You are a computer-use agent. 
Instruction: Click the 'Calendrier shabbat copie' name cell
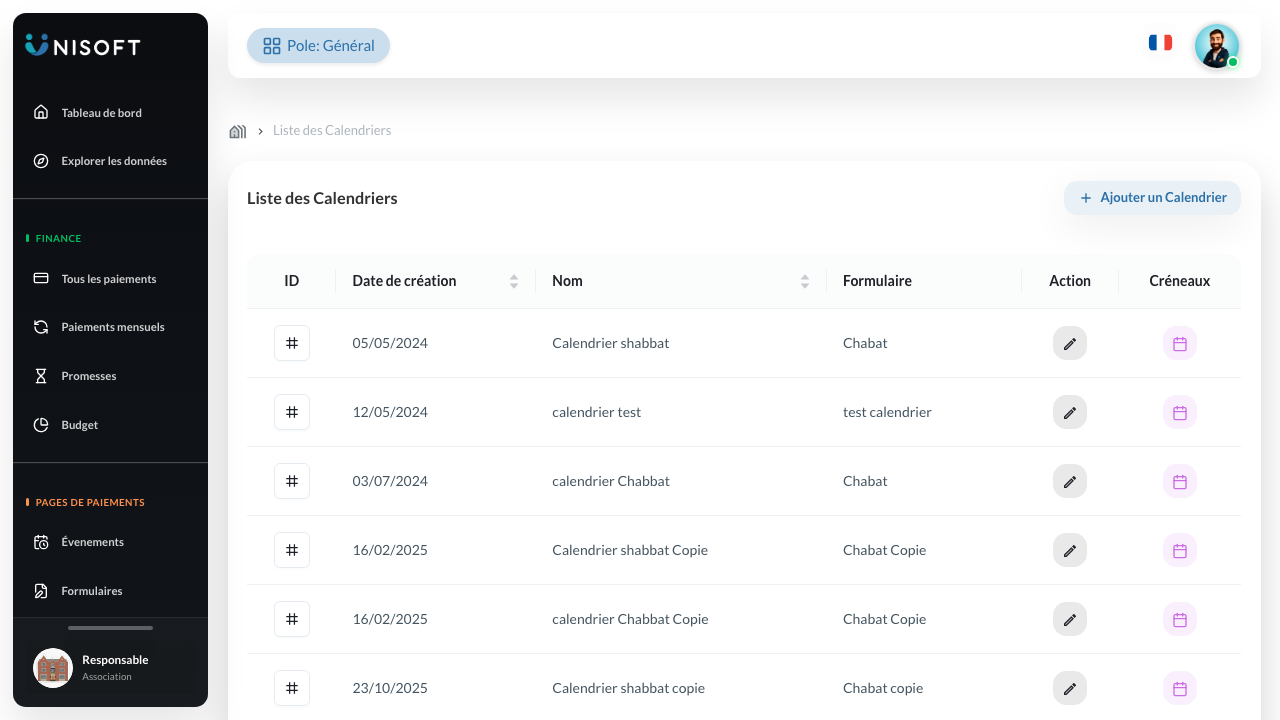point(628,688)
